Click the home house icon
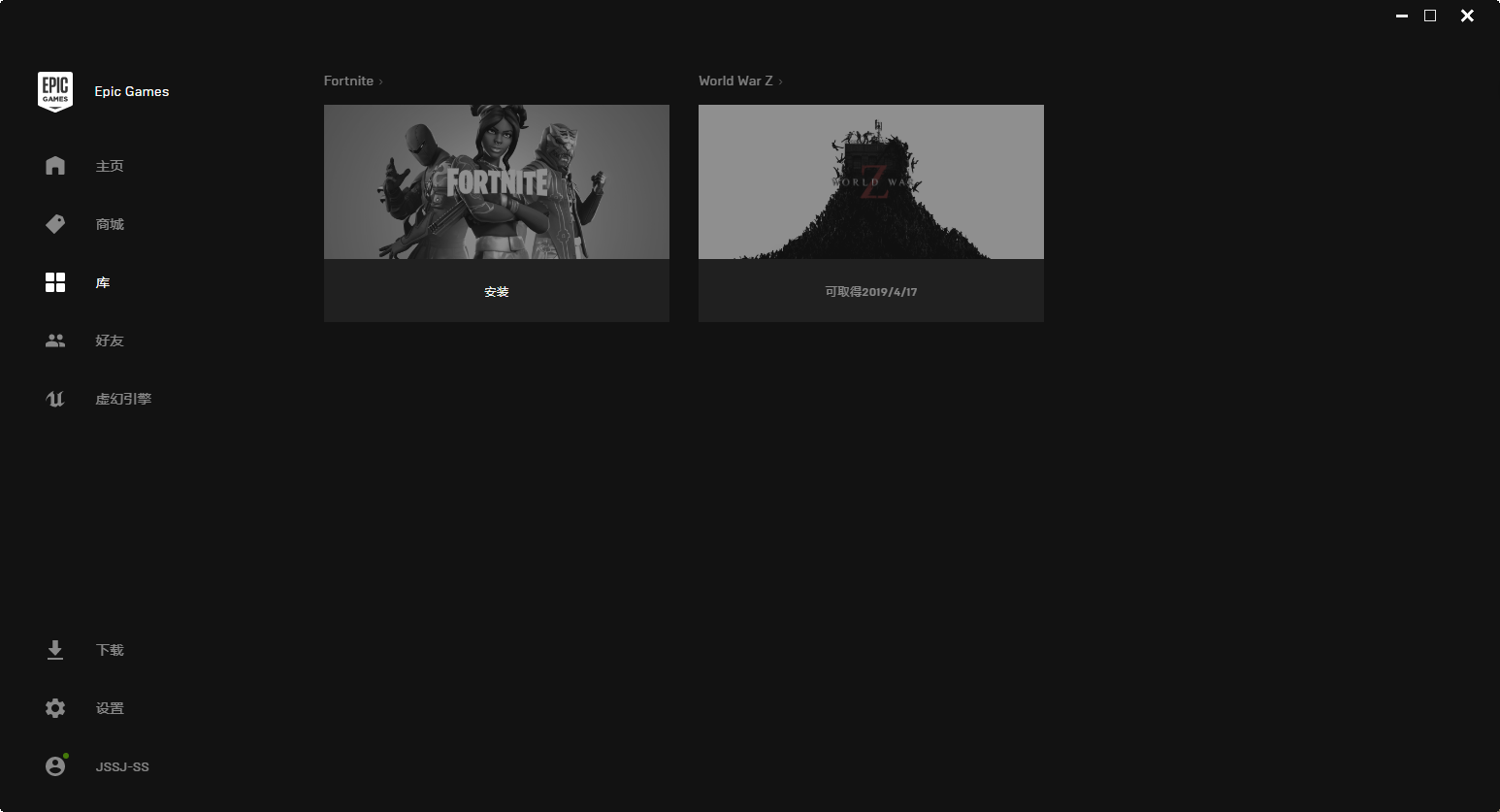 55,166
